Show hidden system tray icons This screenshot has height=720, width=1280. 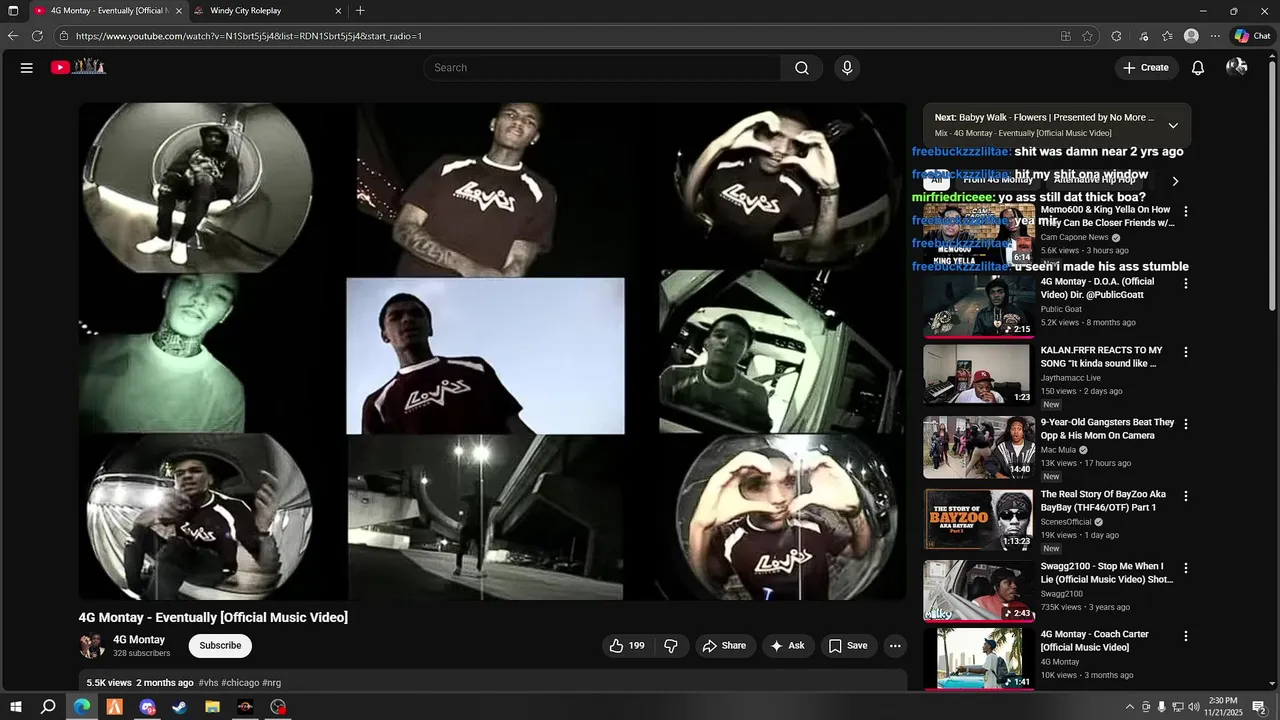tap(1130, 707)
